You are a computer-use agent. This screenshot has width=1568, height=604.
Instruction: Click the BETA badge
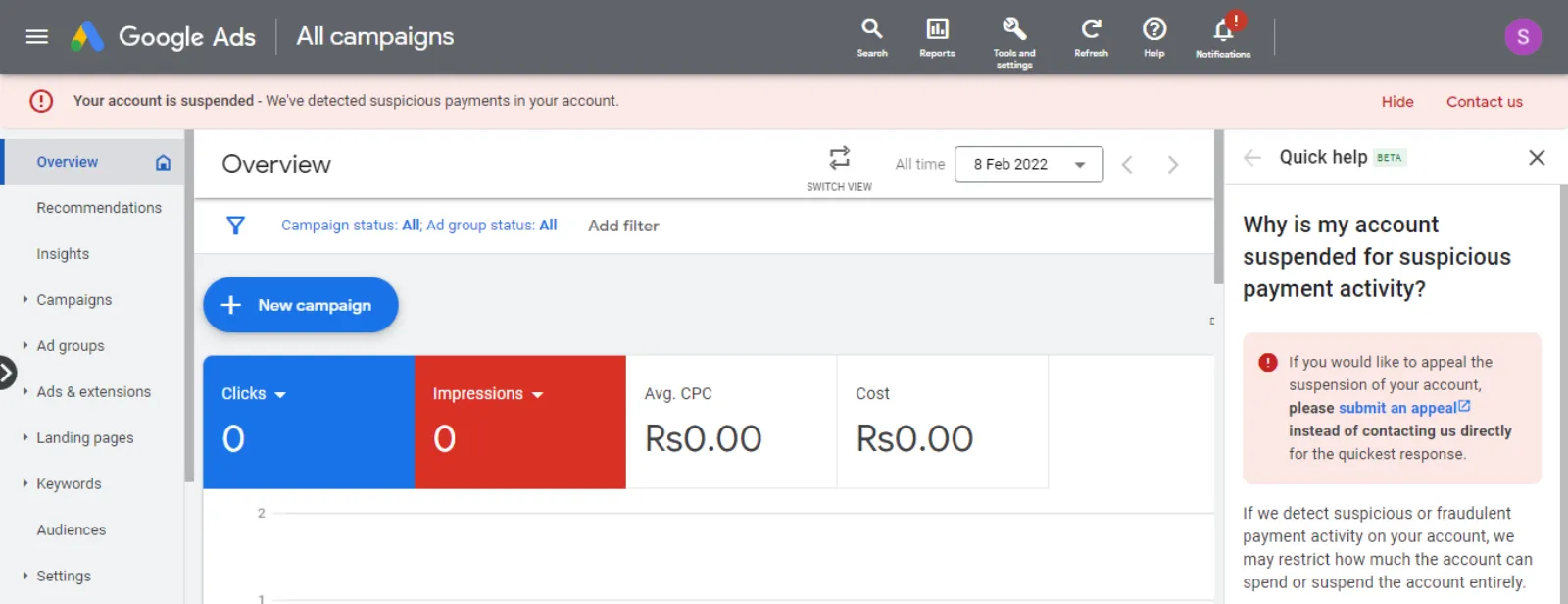click(x=1390, y=158)
